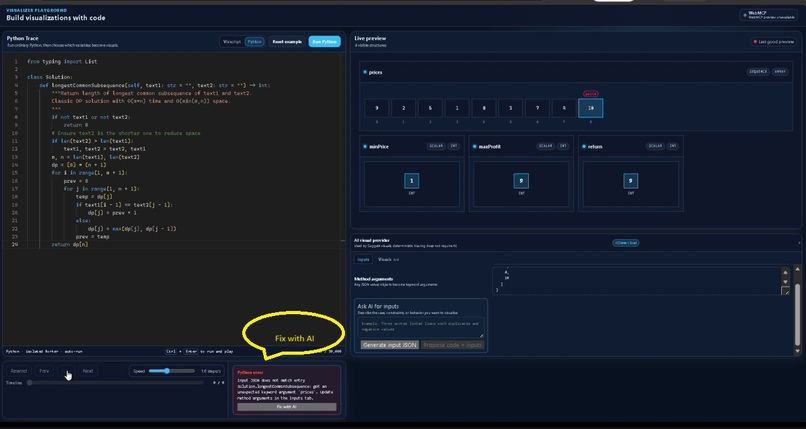The height and width of the screenshot is (429, 806).
Task: Click line number 14 in the gutter
Action: coord(15,165)
